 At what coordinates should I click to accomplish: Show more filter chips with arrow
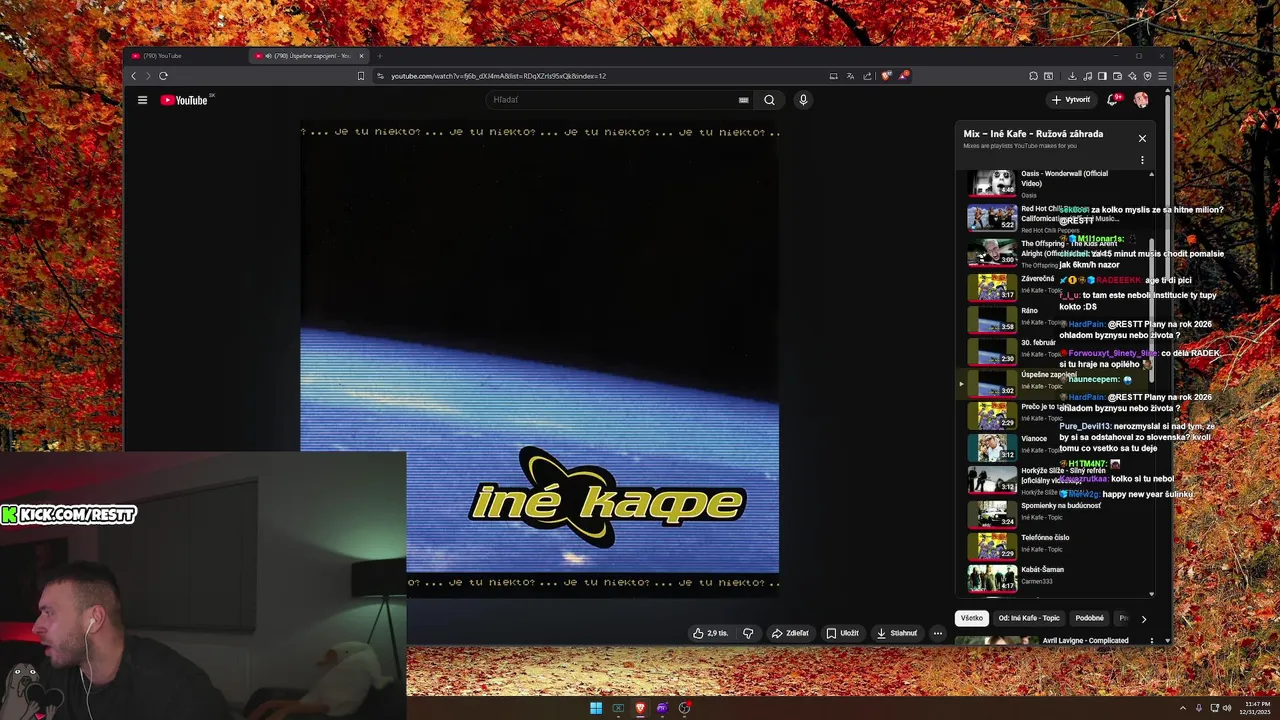1144,619
